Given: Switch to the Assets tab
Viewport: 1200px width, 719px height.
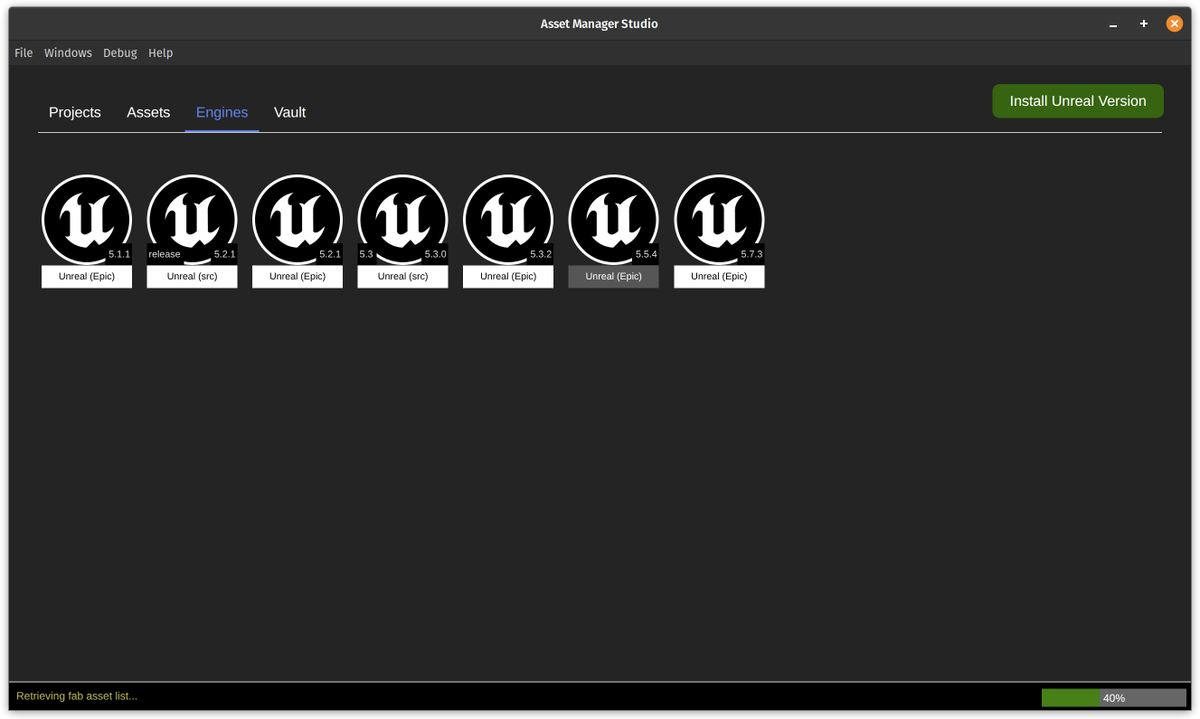Looking at the screenshot, I should click(x=148, y=113).
